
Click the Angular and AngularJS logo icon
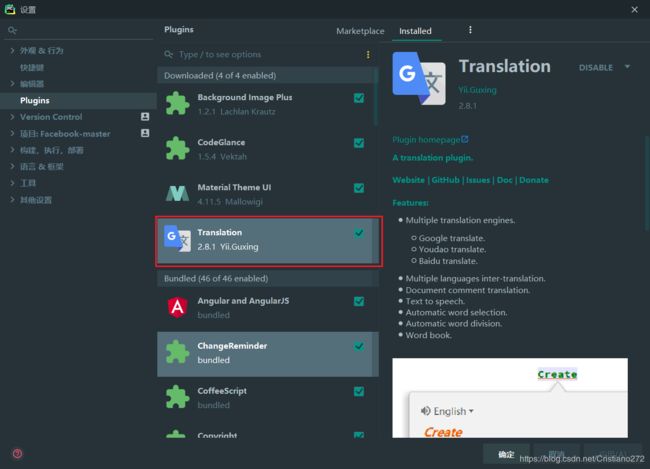(x=177, y=307)
